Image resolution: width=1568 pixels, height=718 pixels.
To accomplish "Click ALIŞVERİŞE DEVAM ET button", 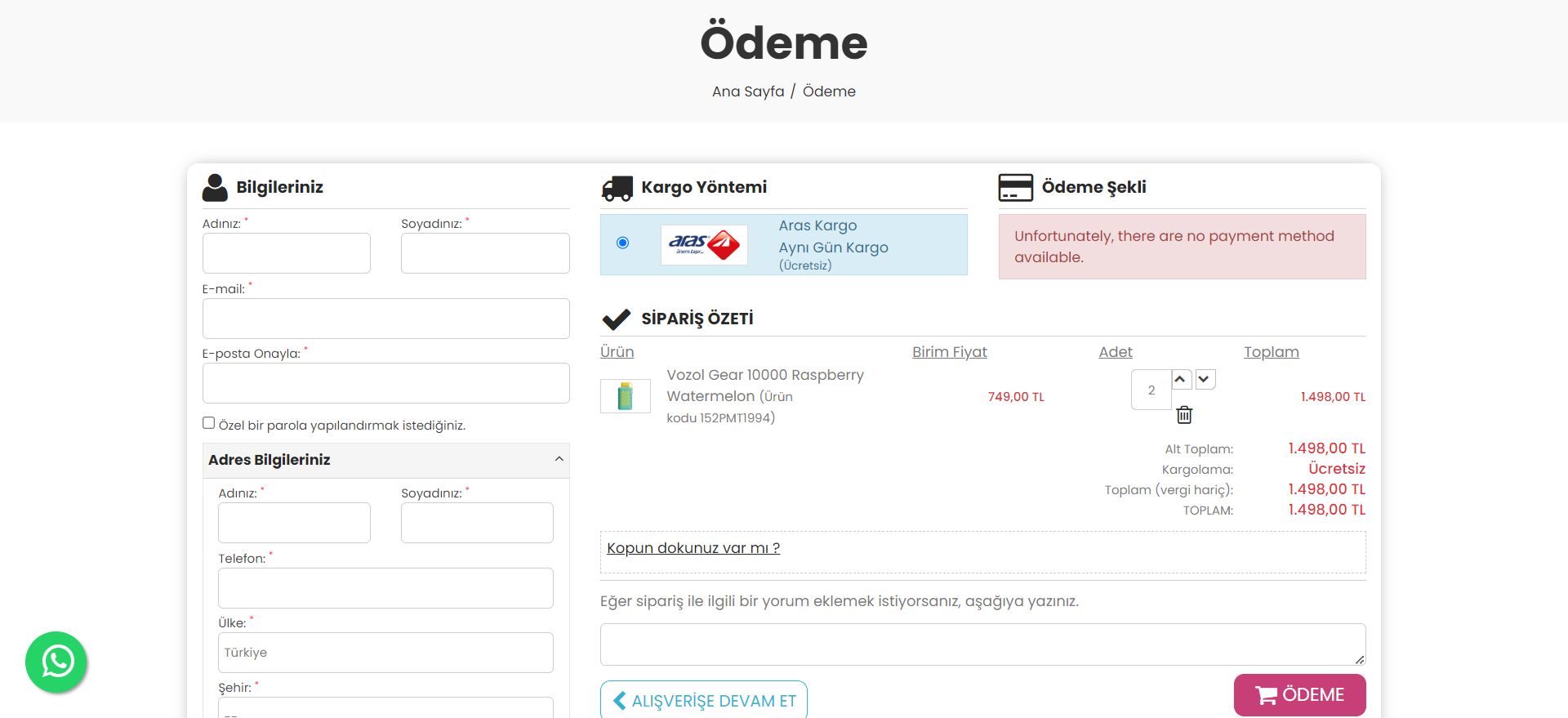I will point(704,700).
